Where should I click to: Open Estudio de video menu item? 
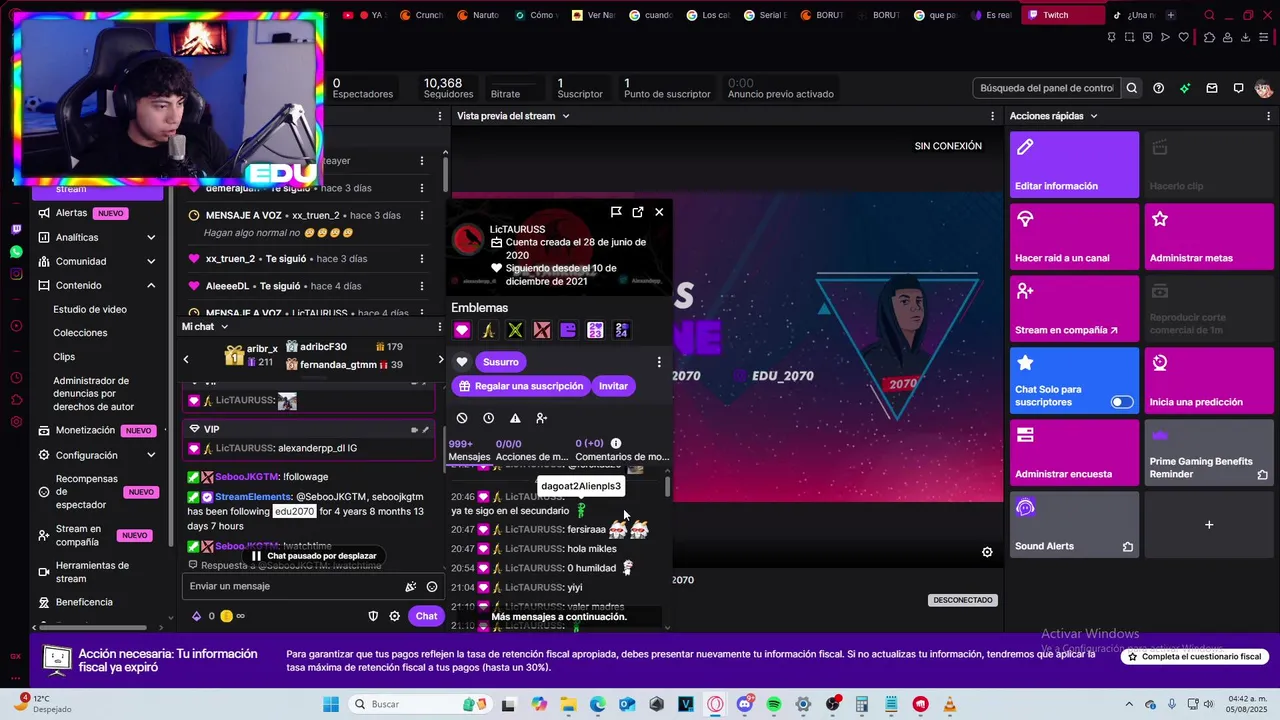[90, 309]
